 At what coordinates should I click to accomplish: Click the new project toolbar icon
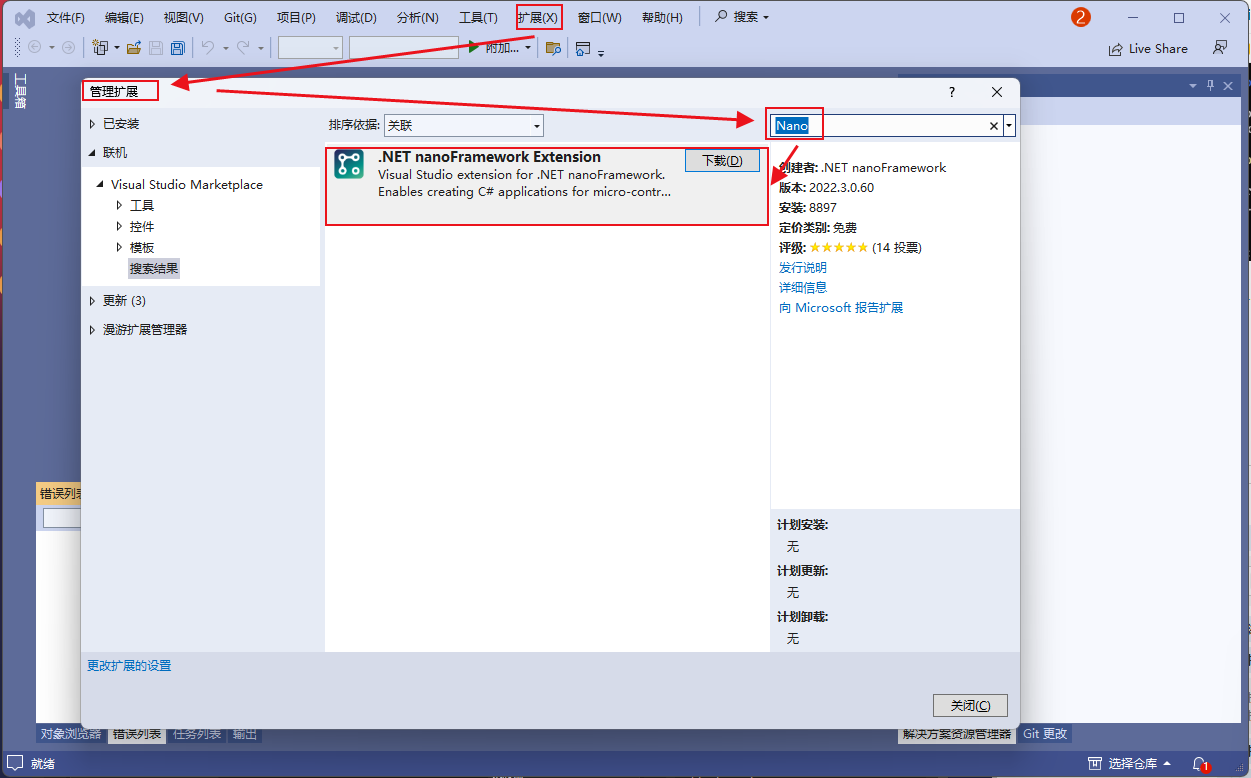[100, 47]
